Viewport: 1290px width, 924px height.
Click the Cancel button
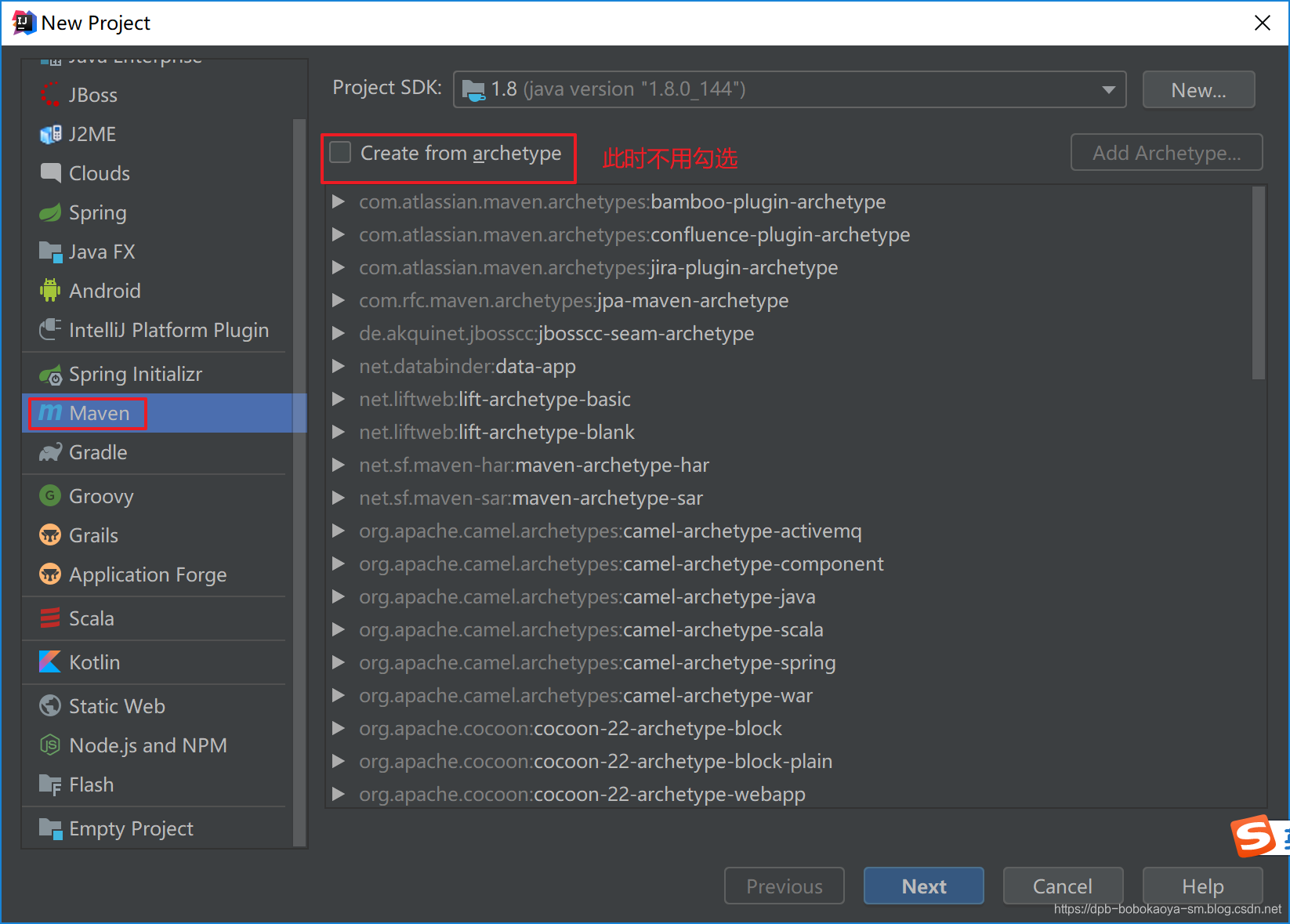(x=1063, y=886)
